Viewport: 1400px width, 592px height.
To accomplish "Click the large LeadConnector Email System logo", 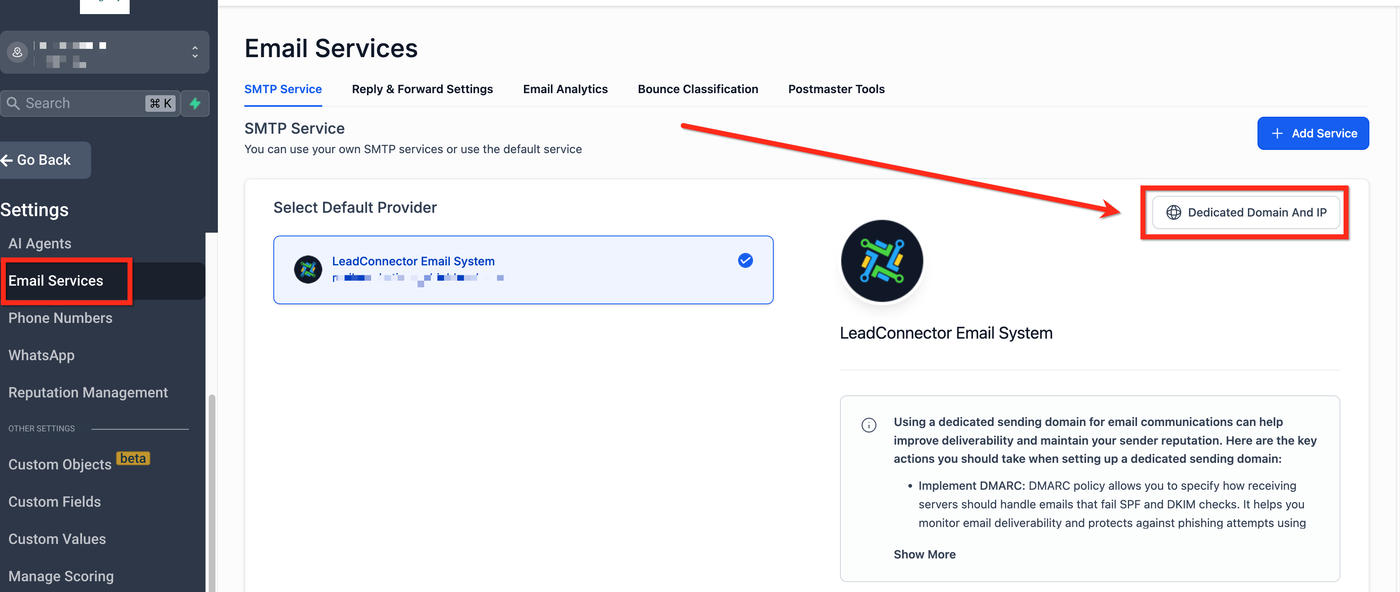I will (881, 262).
